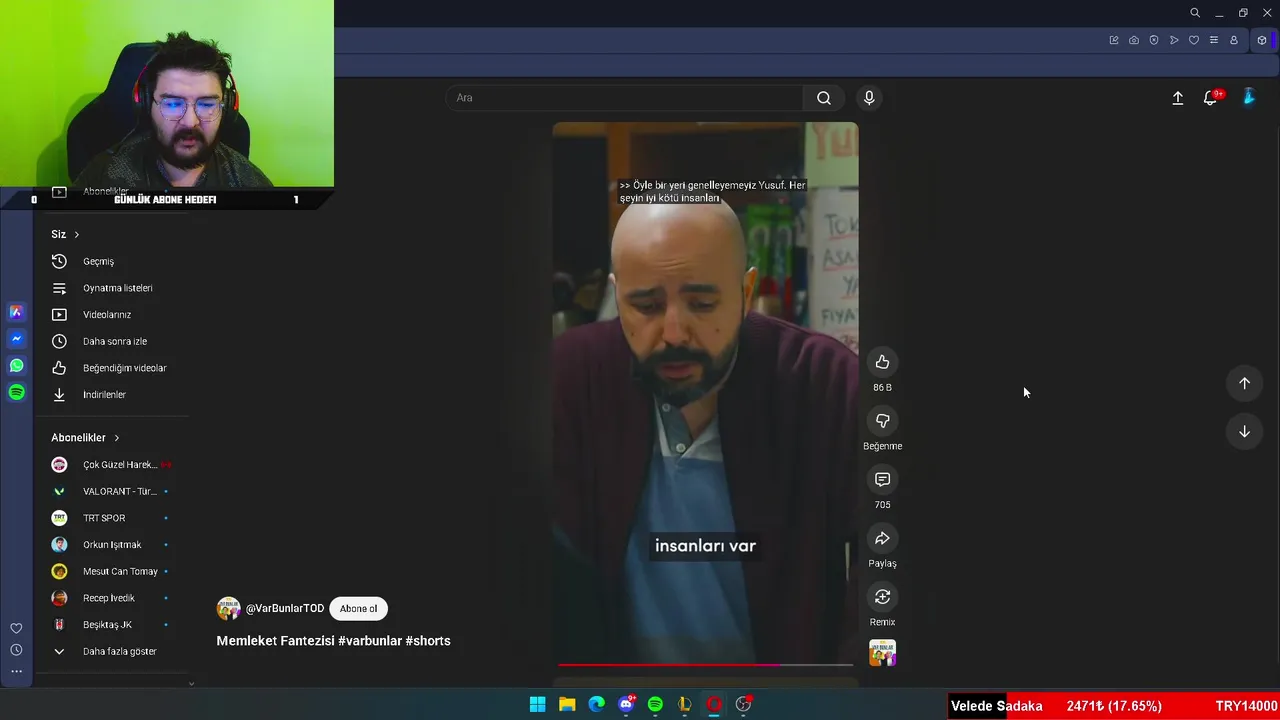Bookmark the page with the address bar heart
Viewport: 1280px width, 720px height.
1194,40
